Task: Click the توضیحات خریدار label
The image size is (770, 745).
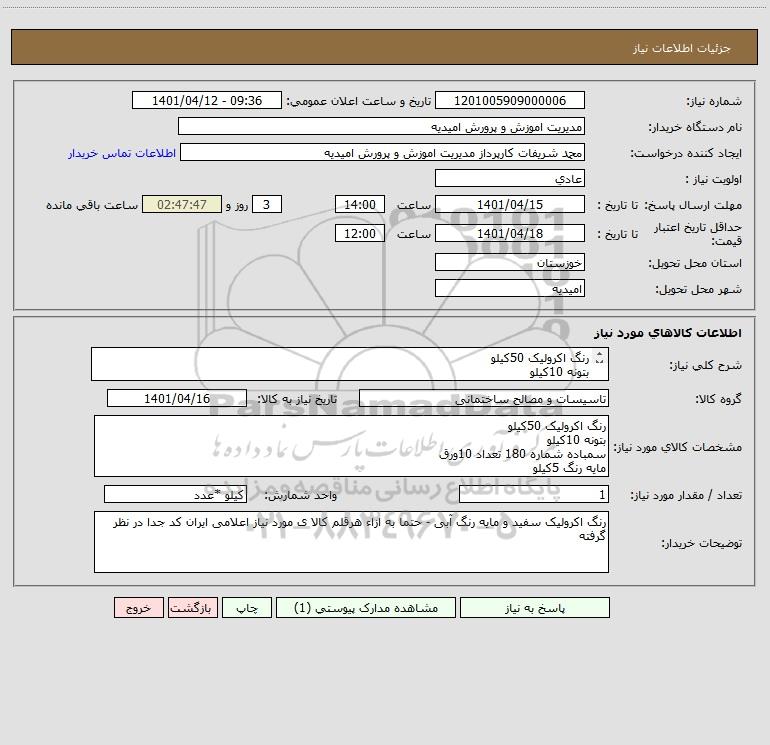Action: [x=702, y=543]
